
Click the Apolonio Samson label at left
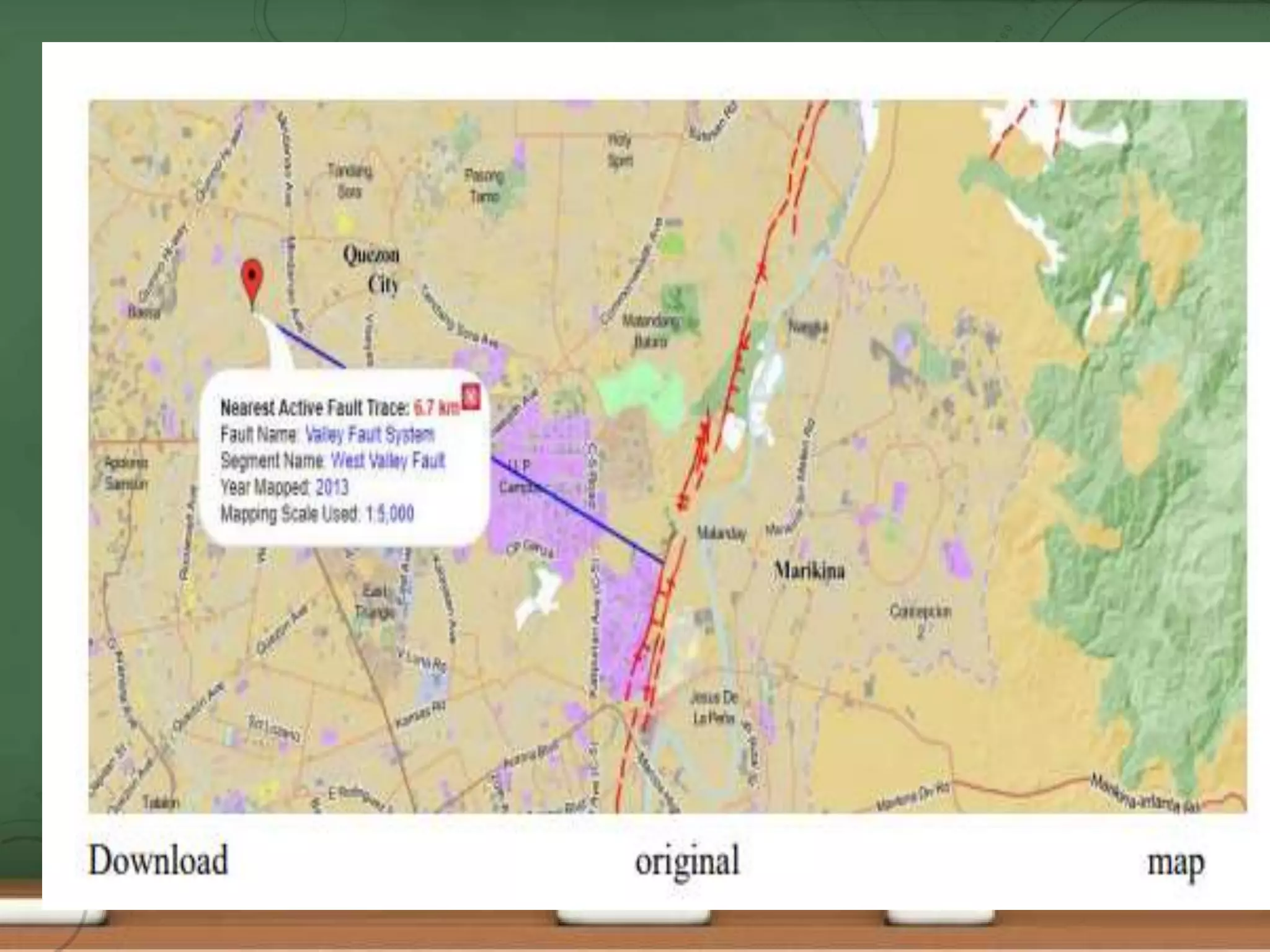[126, 473]
